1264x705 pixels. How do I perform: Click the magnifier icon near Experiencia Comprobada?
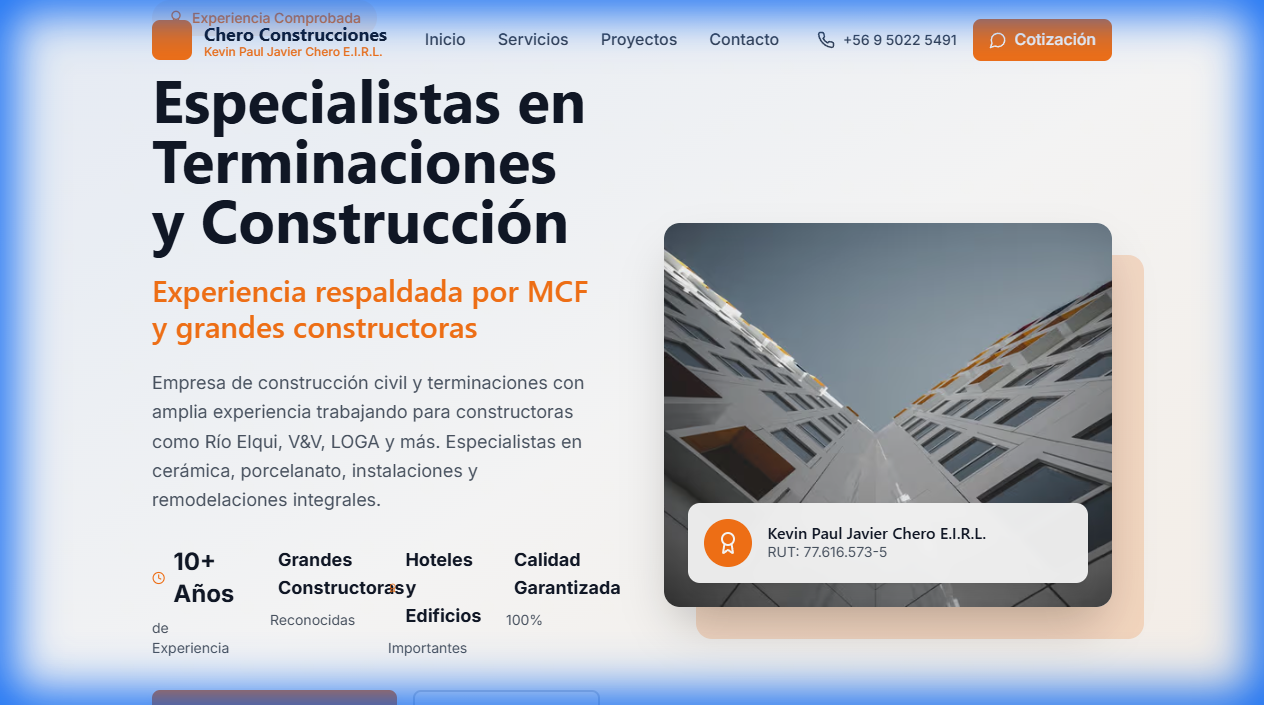[175, 17]
